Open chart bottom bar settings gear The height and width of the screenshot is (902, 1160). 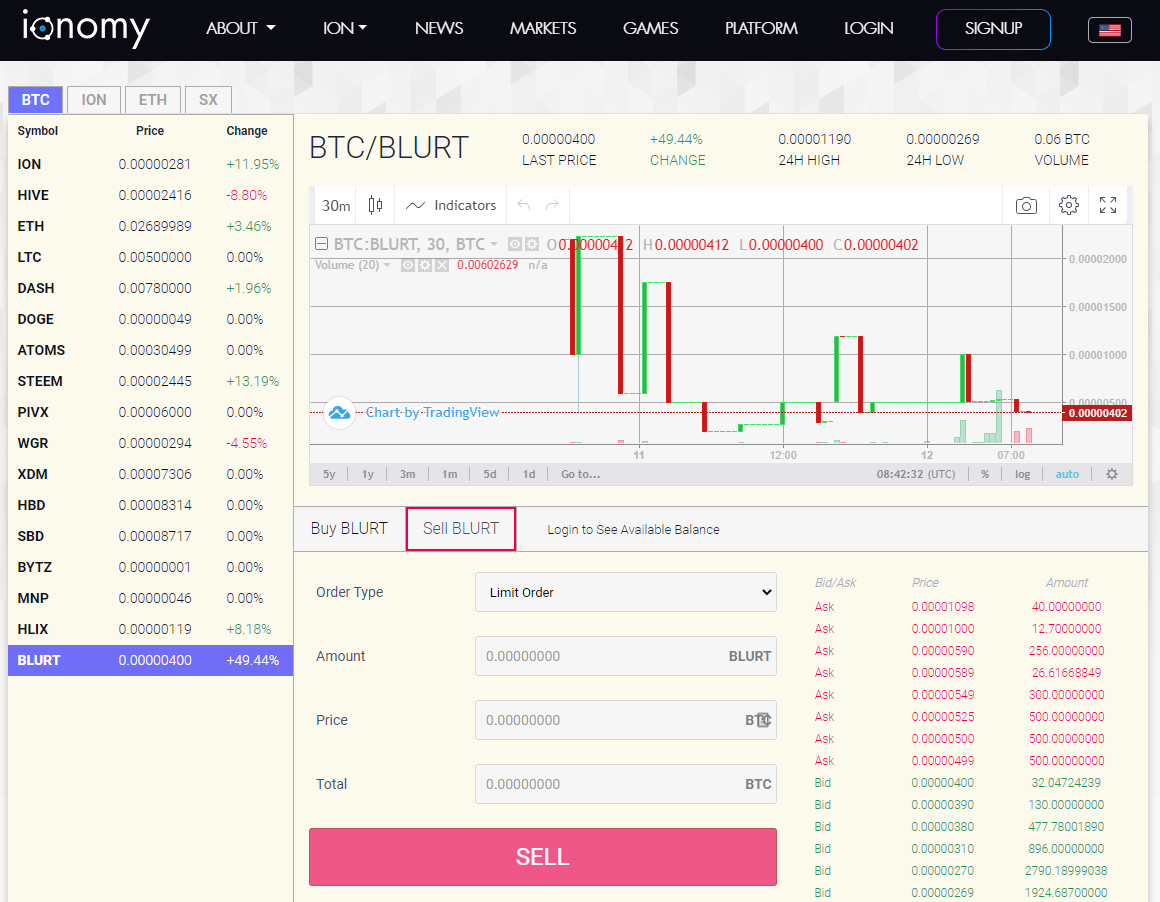pyautogui.click(x=1112, y=474)
